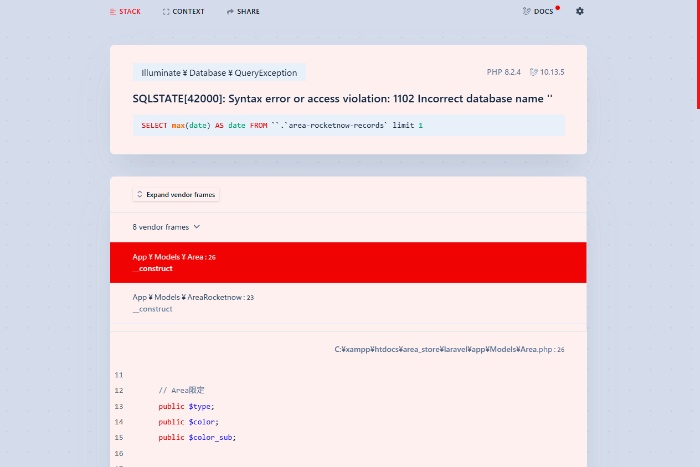Screen dimensions: 700x467
Task: Click the Laravel docs icon beside DOCS
Action: click(526, 11)
